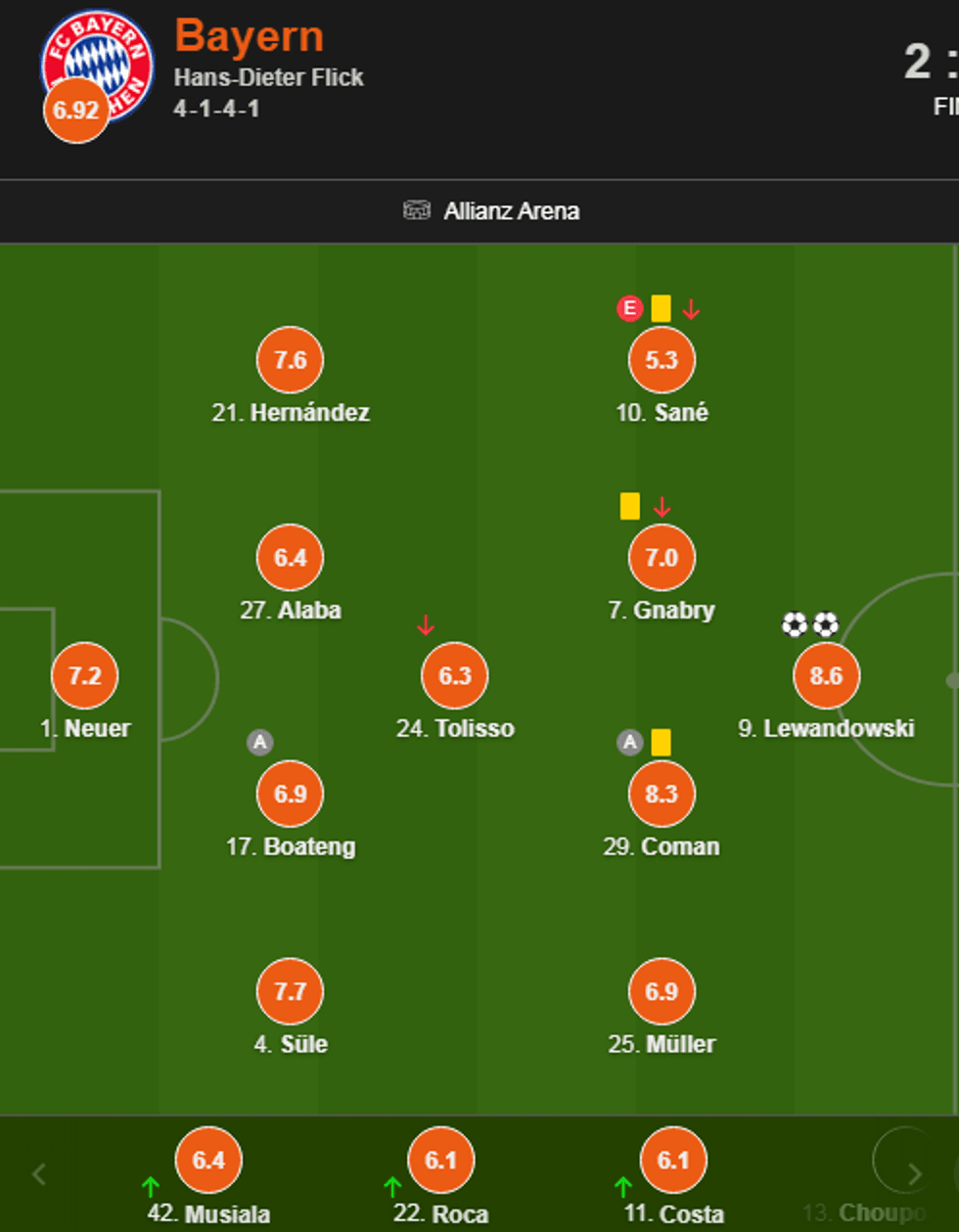Click Tolisso's red substituted-off arrow

pyautogui.click(x=425, y=625)
